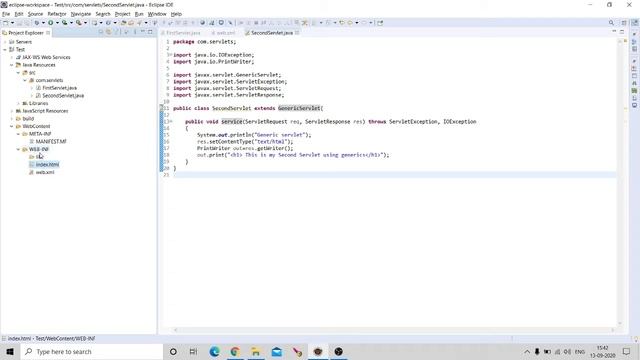
Task: Open the minimized Console view icon
Action: [x=634, y=105]
